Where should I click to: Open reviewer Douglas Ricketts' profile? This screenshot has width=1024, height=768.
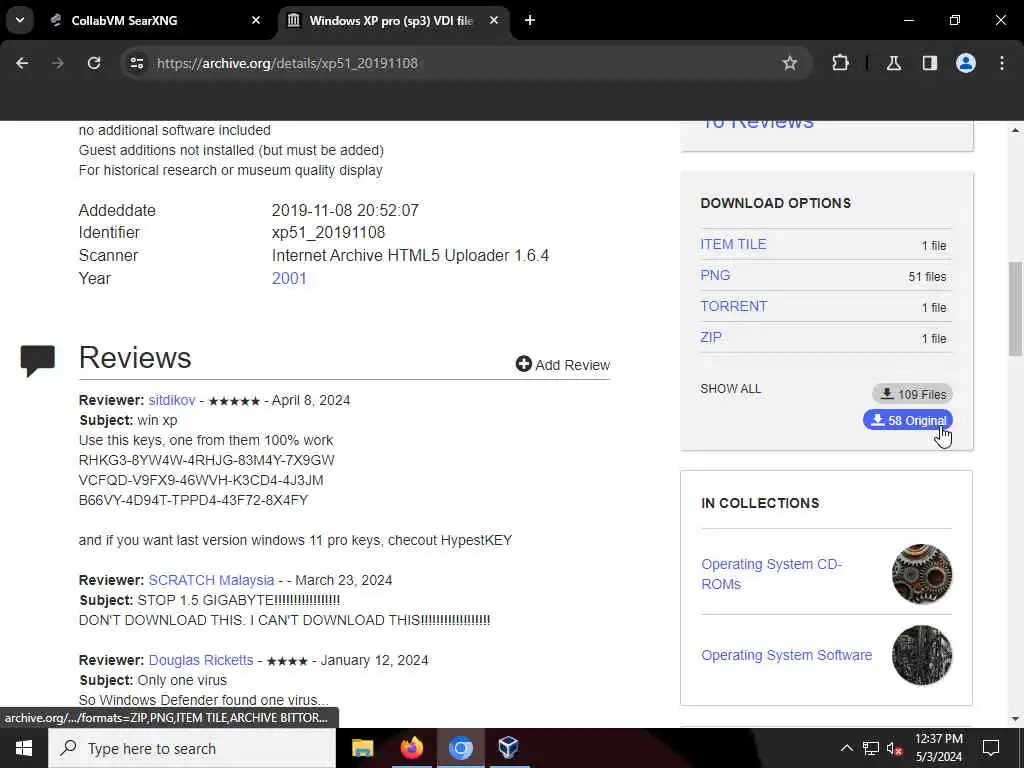[x=200, y=660]
